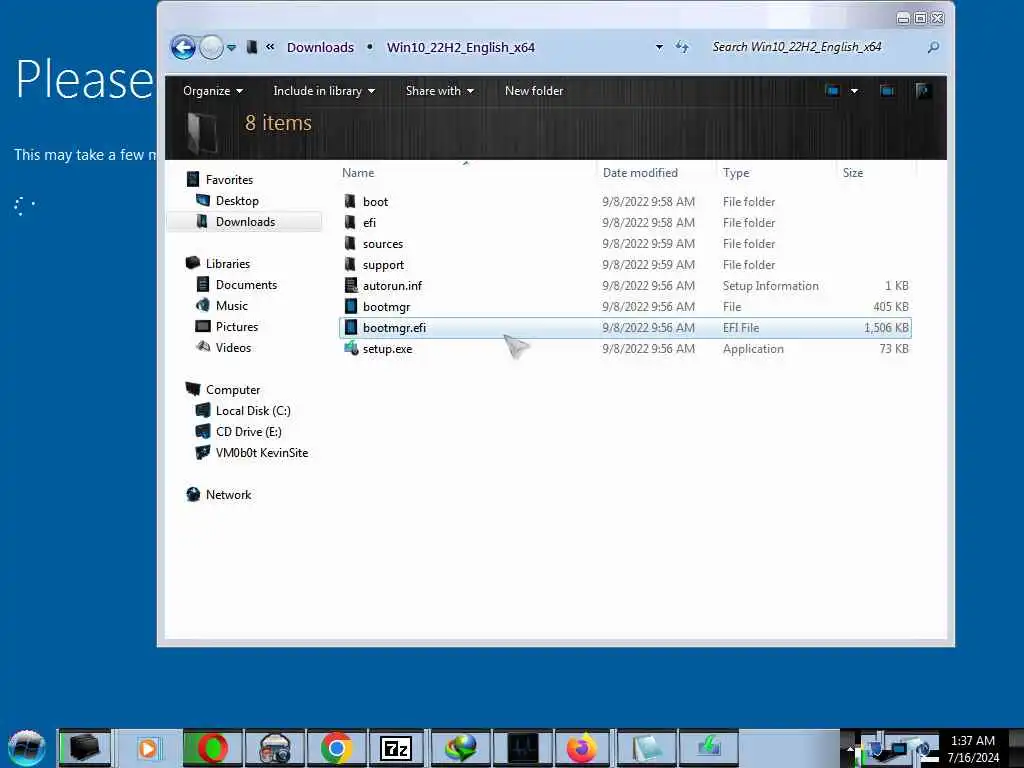This screenshot has height=768, width=1024.
Task: Select the autorun.inf file
Action: (392, 285)
